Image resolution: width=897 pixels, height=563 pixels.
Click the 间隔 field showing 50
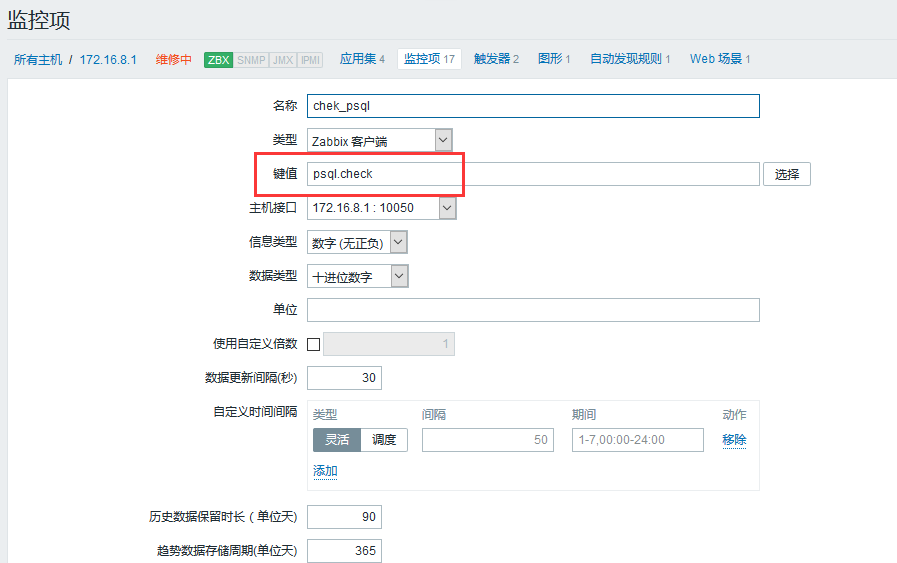pos(488,439)
